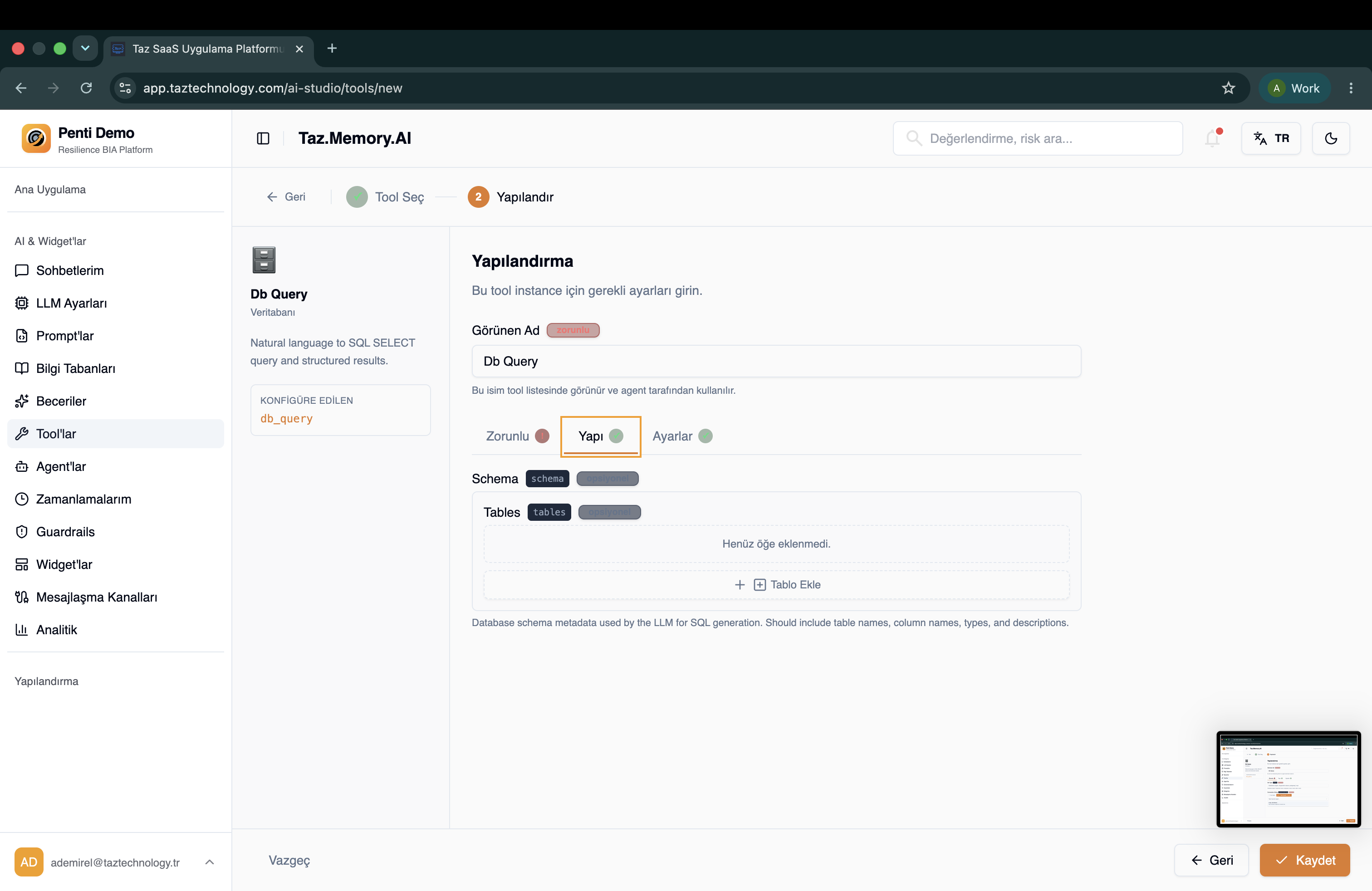1372x891 pixels.
Task: Click the bottom Geri button
Action: click(x=1211, y=861)
